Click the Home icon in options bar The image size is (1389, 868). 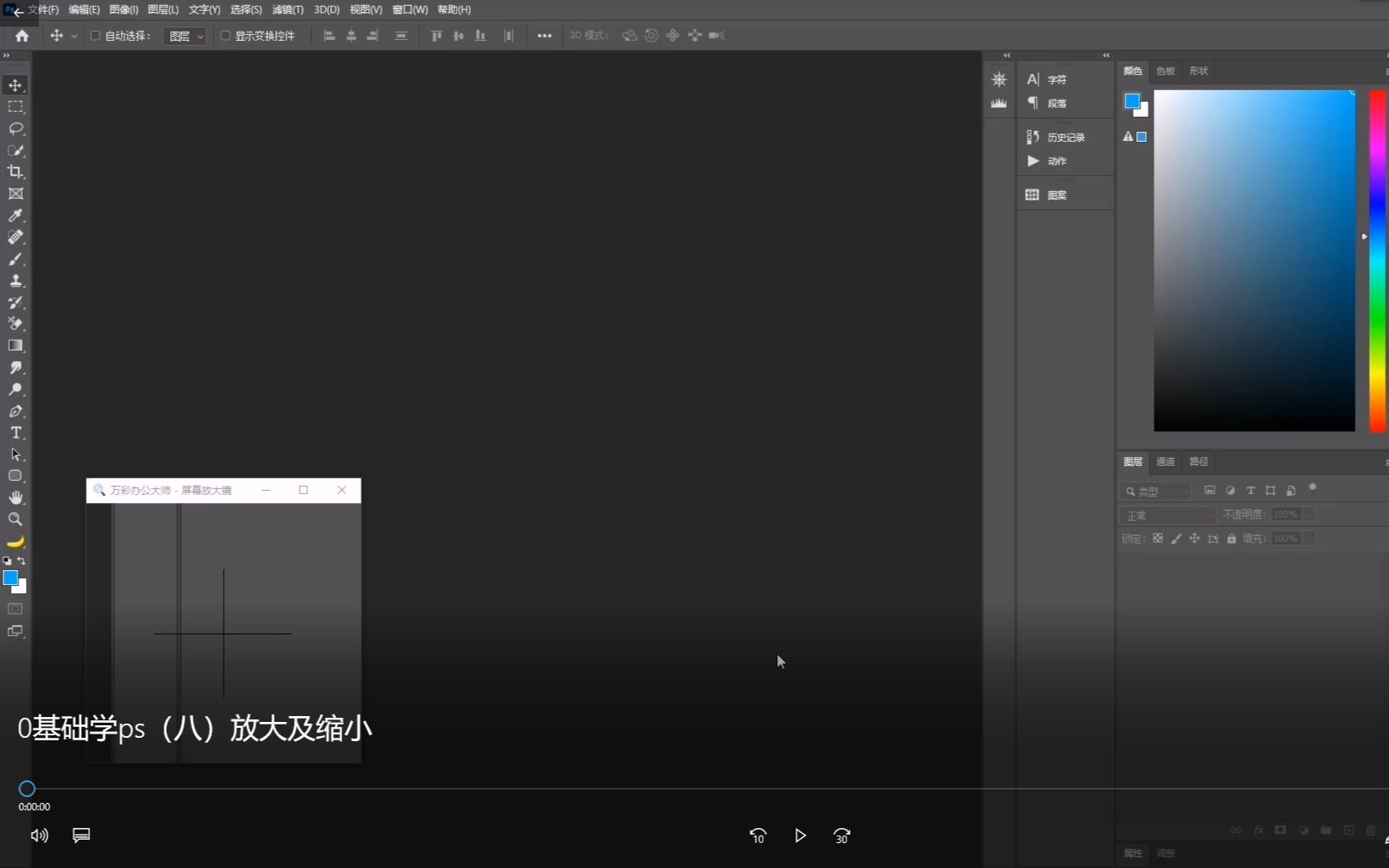pyautogui.click(x=22, y=36)
